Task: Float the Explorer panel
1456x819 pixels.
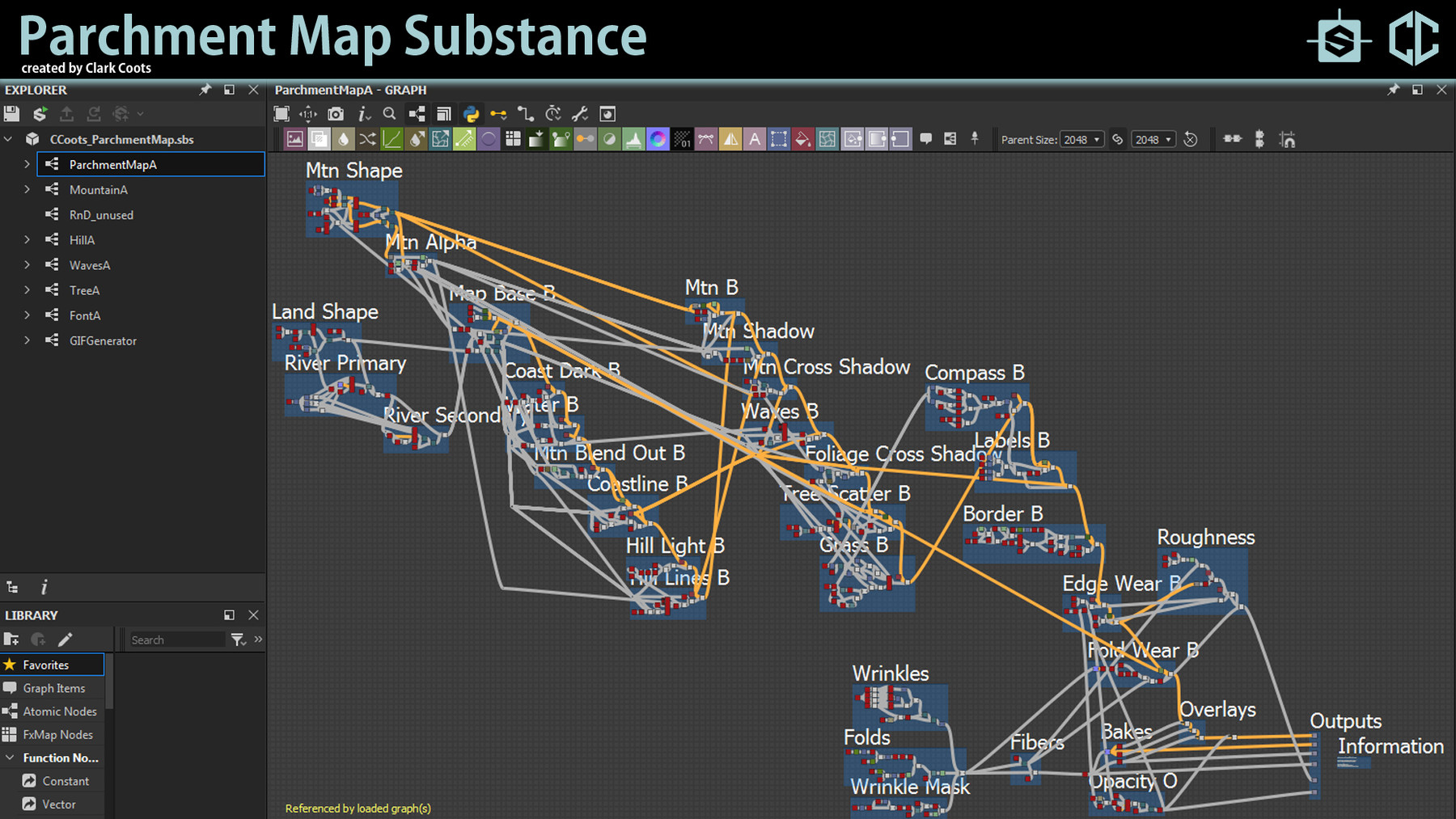Action: coord(230,90)
